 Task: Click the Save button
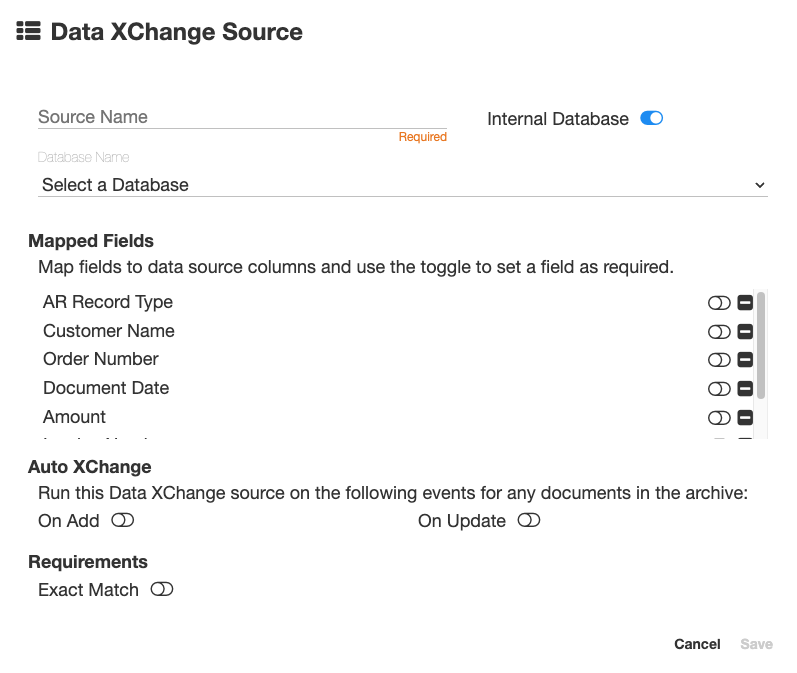756,644
